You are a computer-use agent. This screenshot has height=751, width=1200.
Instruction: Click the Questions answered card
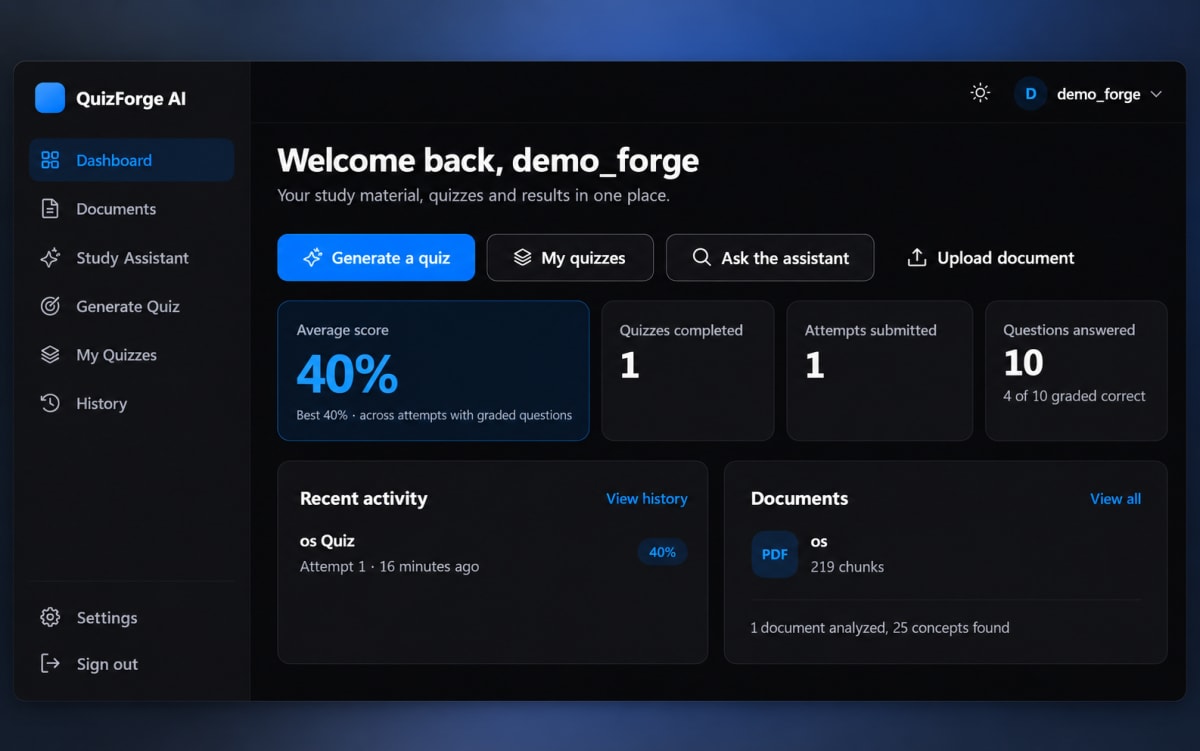[x=1076, y=371]
